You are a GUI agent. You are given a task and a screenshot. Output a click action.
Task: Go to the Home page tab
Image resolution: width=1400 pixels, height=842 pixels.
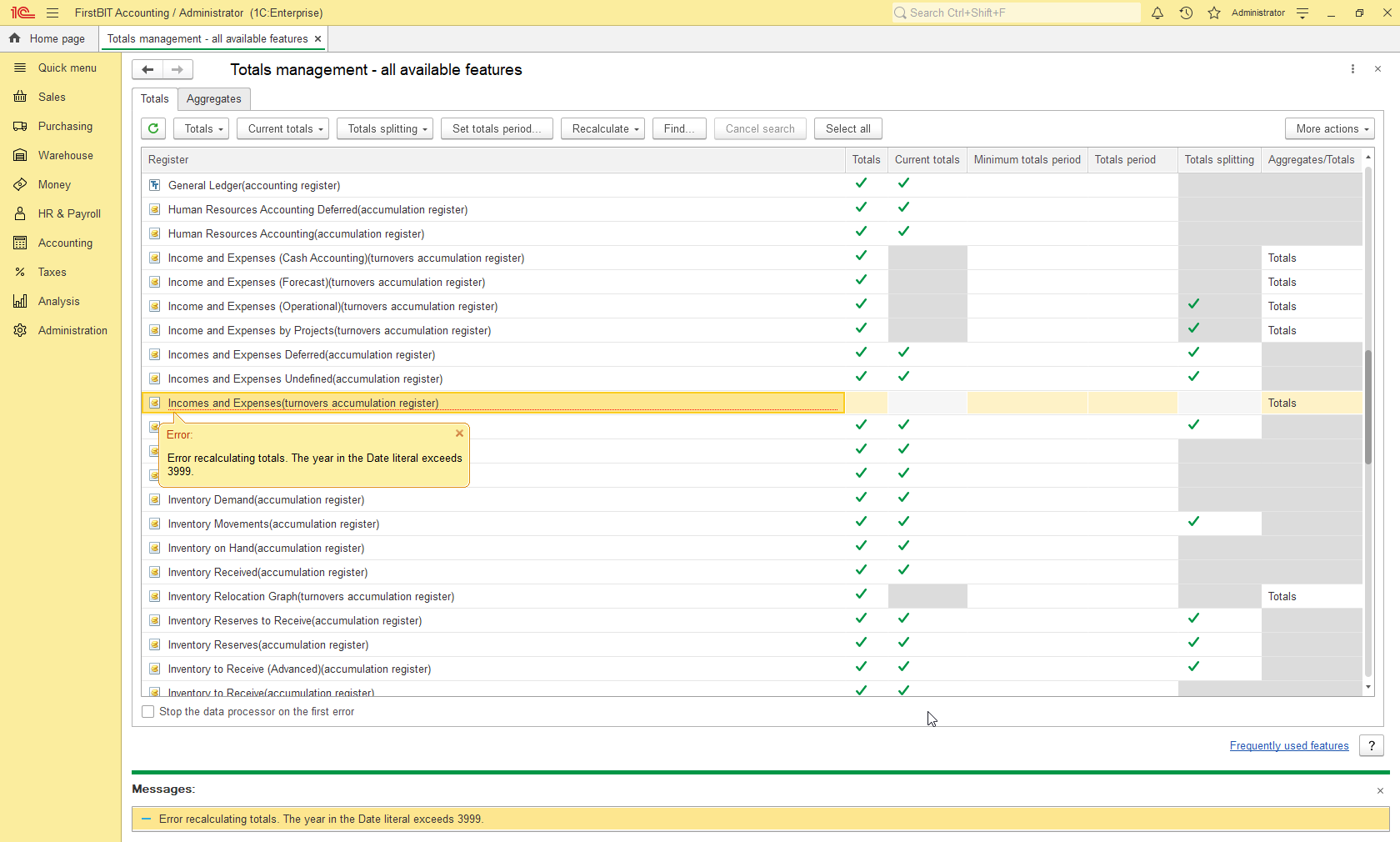point(48,38)
